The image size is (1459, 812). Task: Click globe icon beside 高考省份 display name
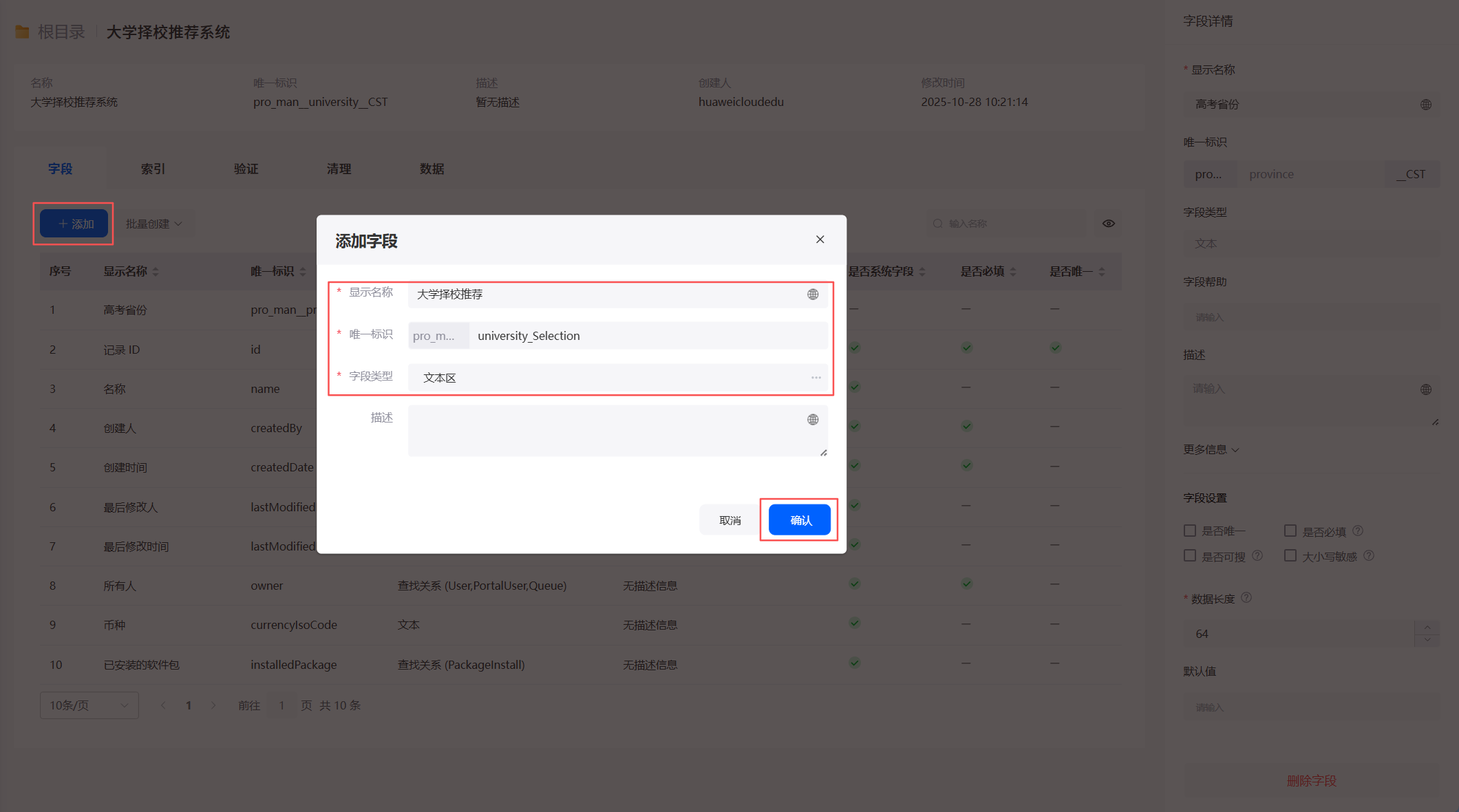pos(1425,105)
